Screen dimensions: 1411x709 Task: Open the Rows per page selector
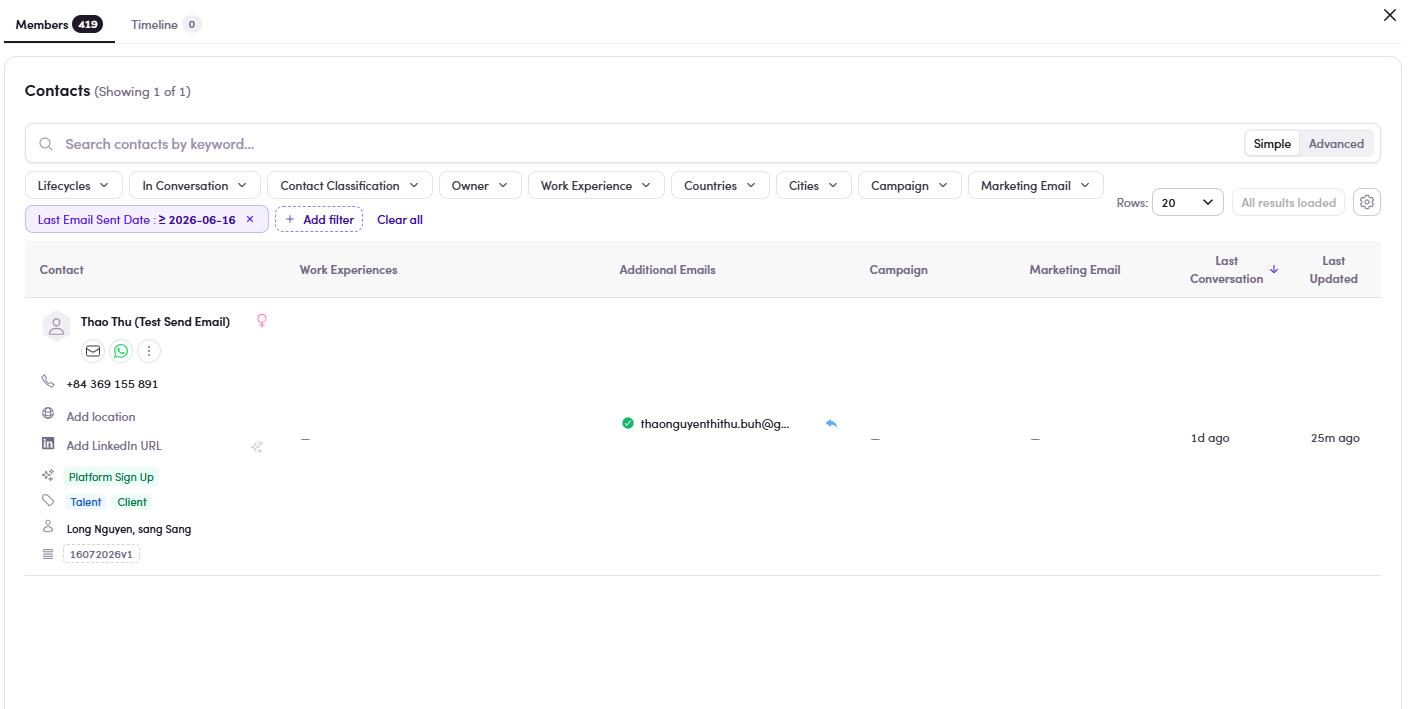point(1188,202)
